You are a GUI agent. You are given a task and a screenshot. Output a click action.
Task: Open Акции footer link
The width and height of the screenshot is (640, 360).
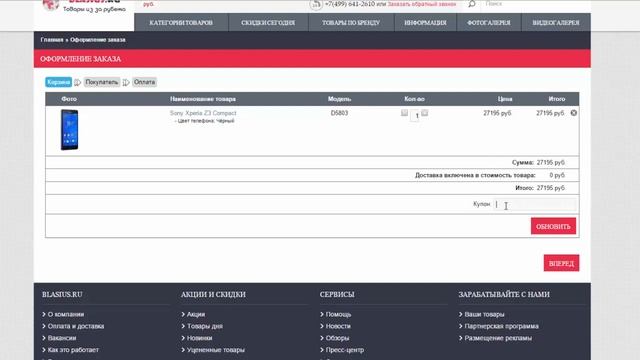click(x=196, y=314)
